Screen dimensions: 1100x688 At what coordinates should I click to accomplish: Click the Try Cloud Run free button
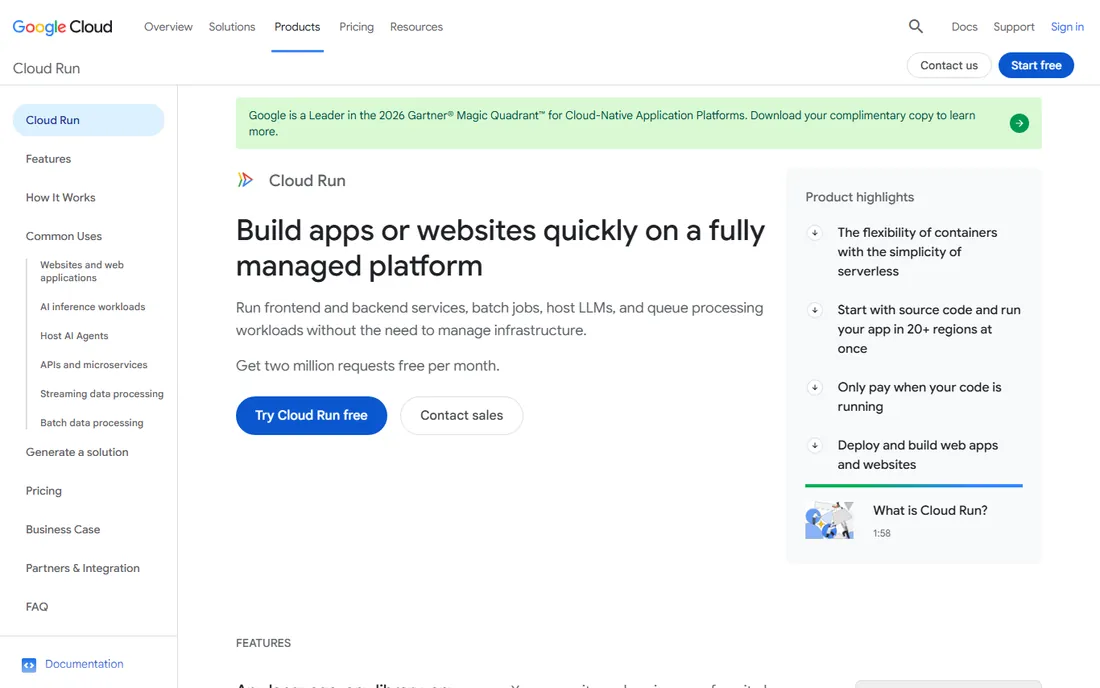pos(311,415)
